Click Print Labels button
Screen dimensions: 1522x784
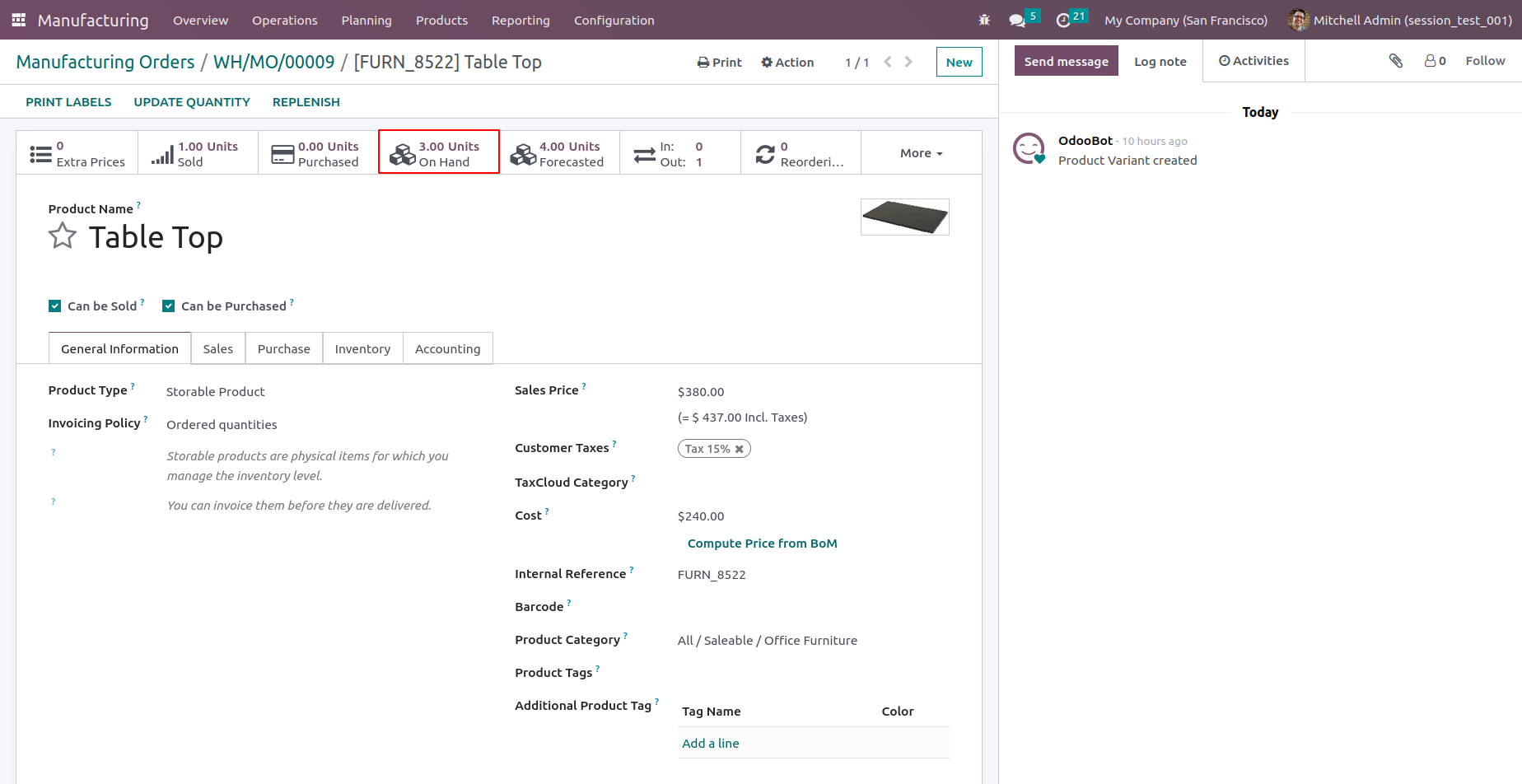68,102
